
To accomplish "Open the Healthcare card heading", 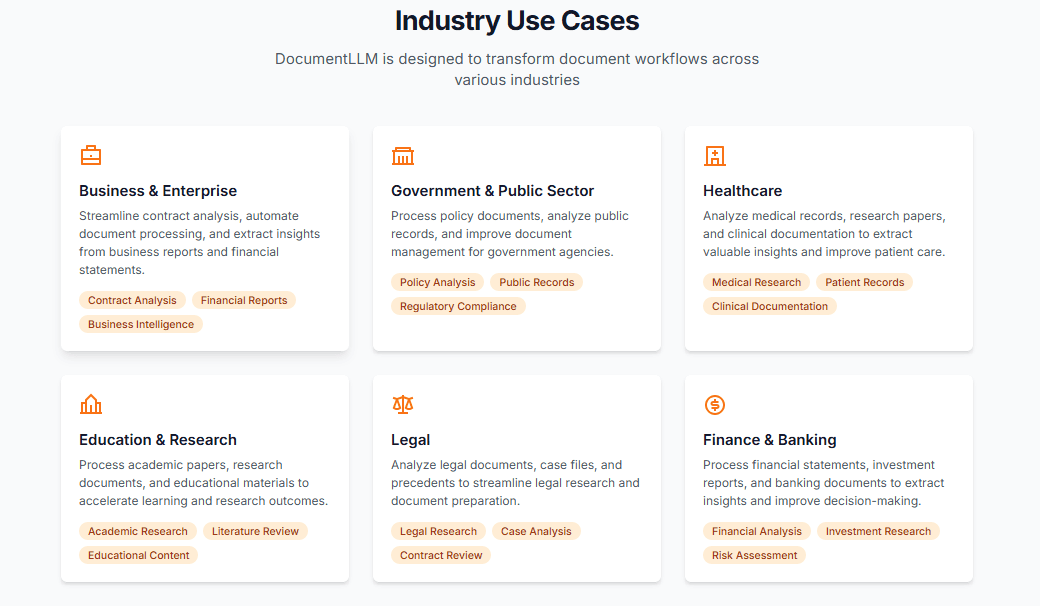I will point(742,191).
